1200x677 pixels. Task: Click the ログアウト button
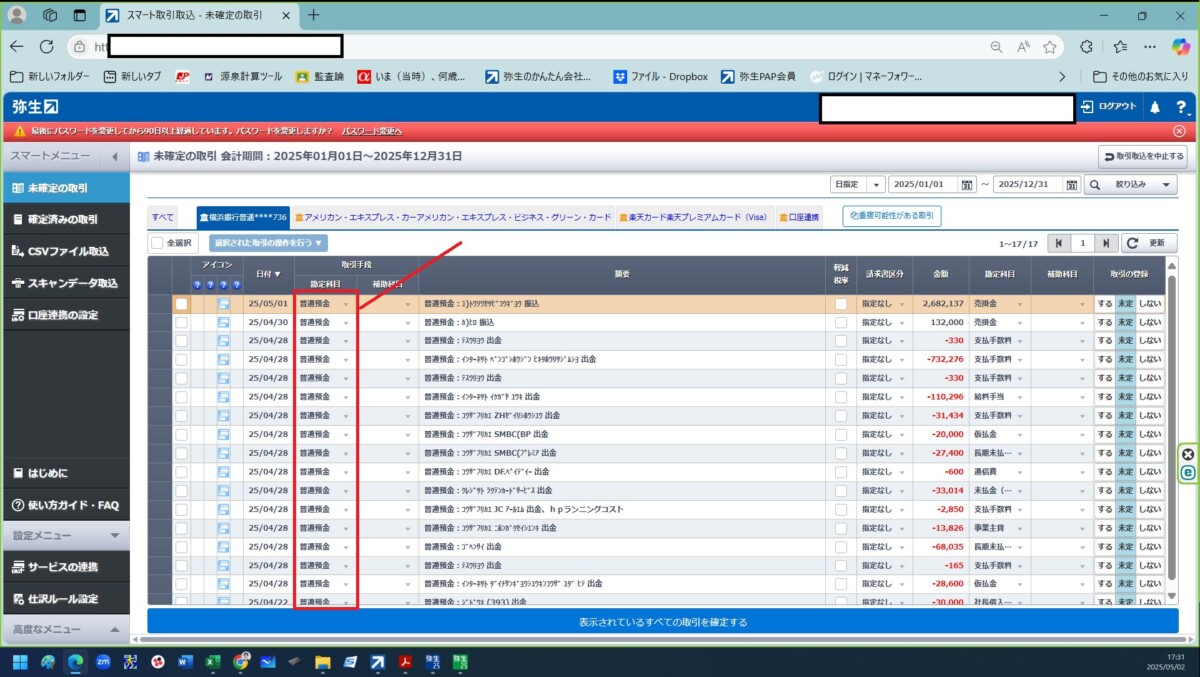1109,107
